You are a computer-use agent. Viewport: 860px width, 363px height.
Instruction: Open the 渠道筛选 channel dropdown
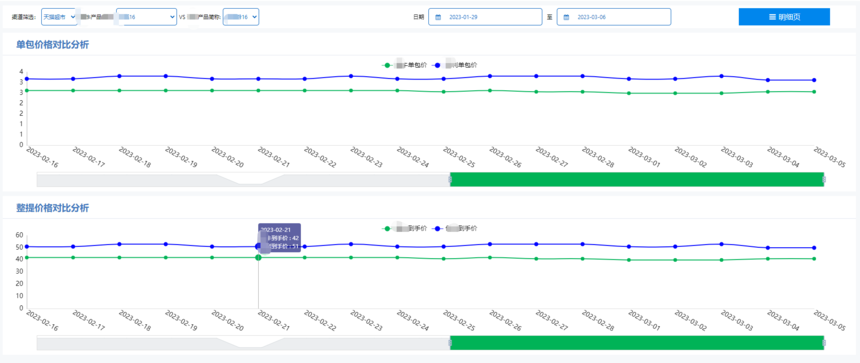pos(59,17)
